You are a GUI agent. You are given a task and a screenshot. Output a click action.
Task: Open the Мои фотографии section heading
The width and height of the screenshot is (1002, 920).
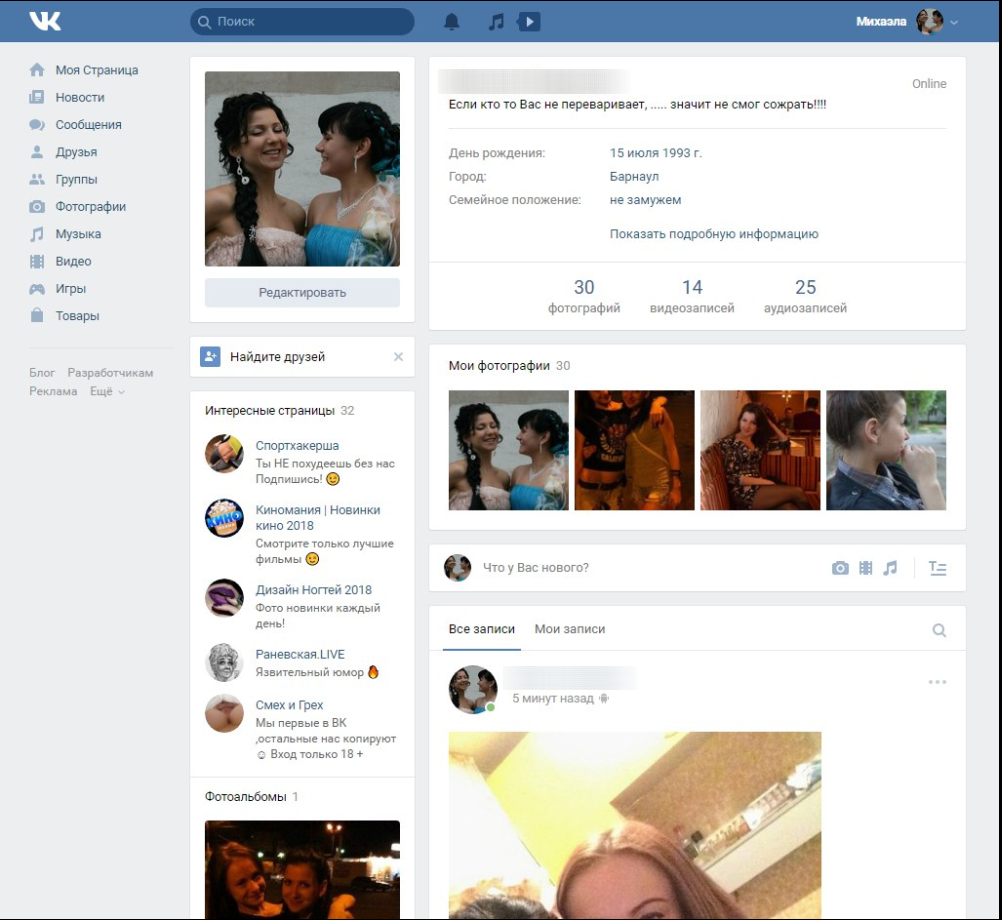[499, 365]
